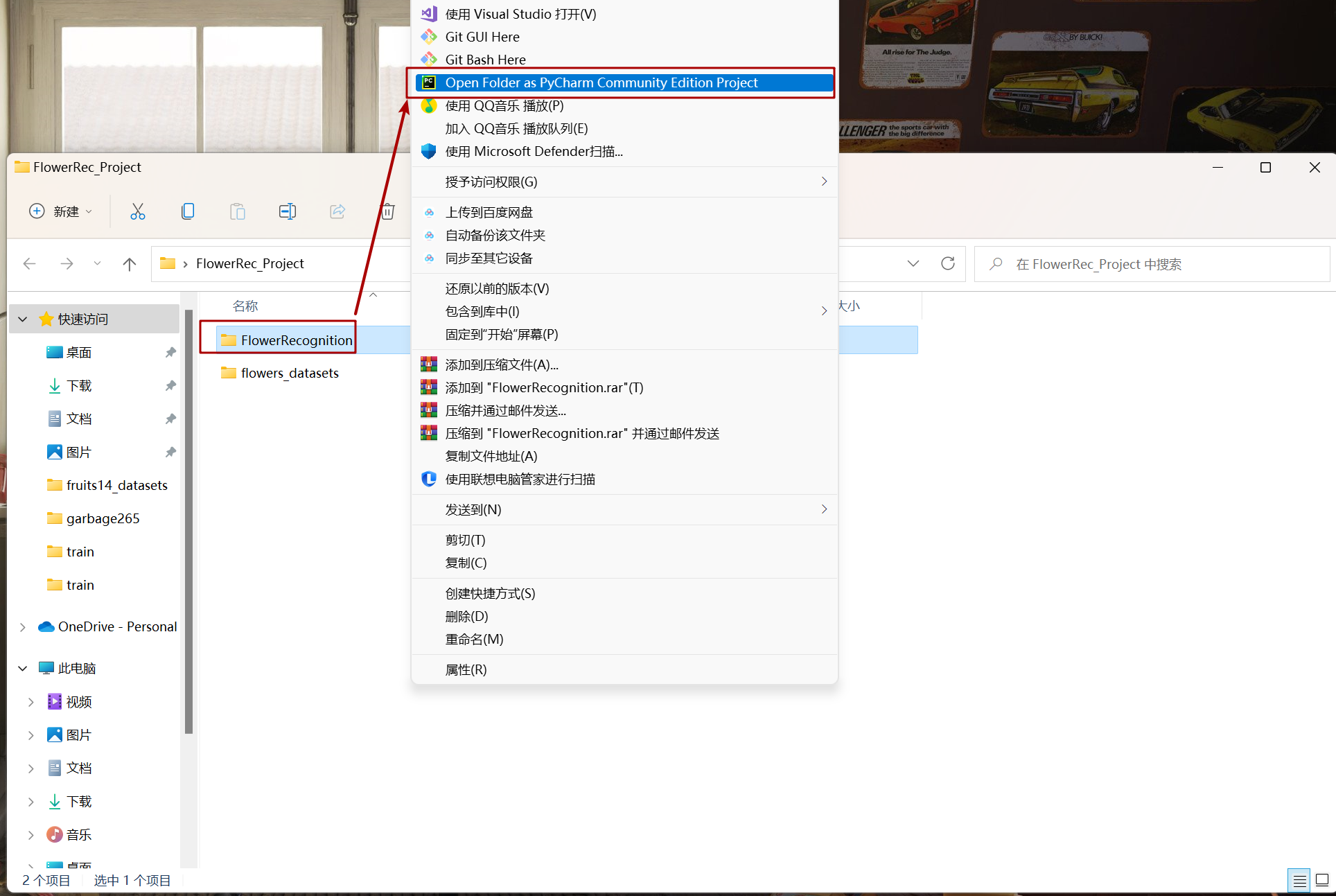Click the search box for FlowerRec_Project
The width and height of the screenshot is (1336, 896).
point(1150,264)
